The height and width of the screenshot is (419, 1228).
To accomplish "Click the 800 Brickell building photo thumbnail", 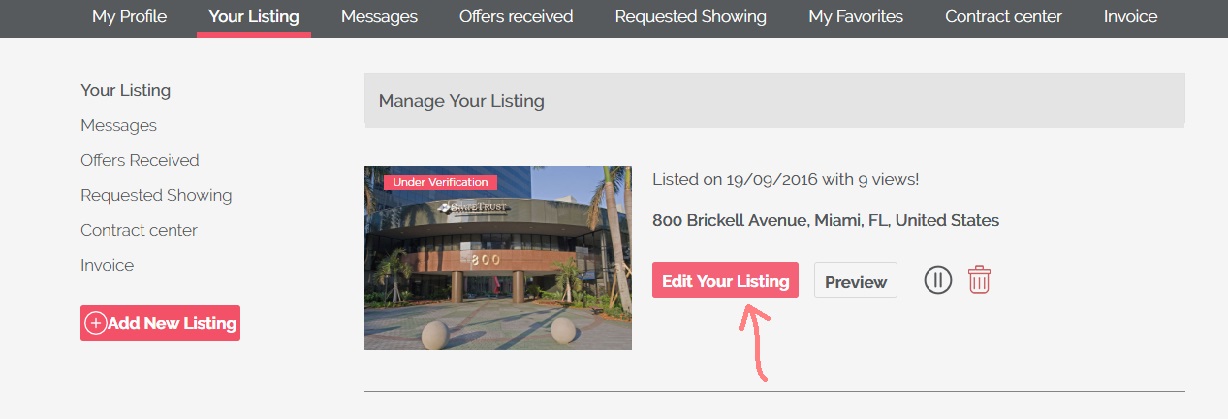I will click(498, 258).
